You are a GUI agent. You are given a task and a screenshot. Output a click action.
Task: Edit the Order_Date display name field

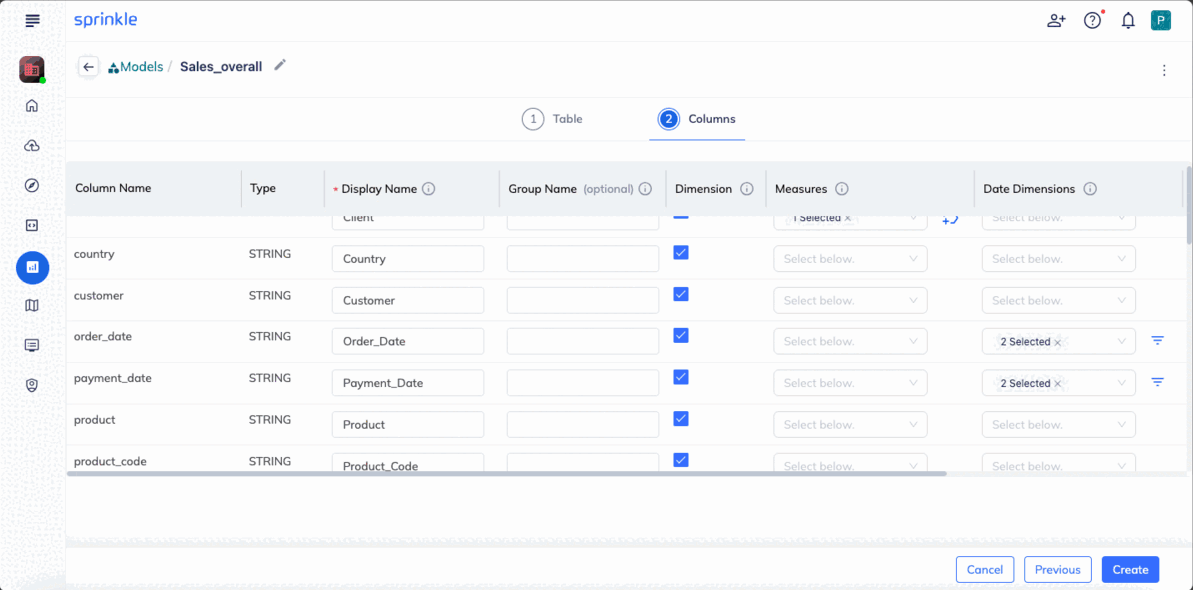click(408, 342)
